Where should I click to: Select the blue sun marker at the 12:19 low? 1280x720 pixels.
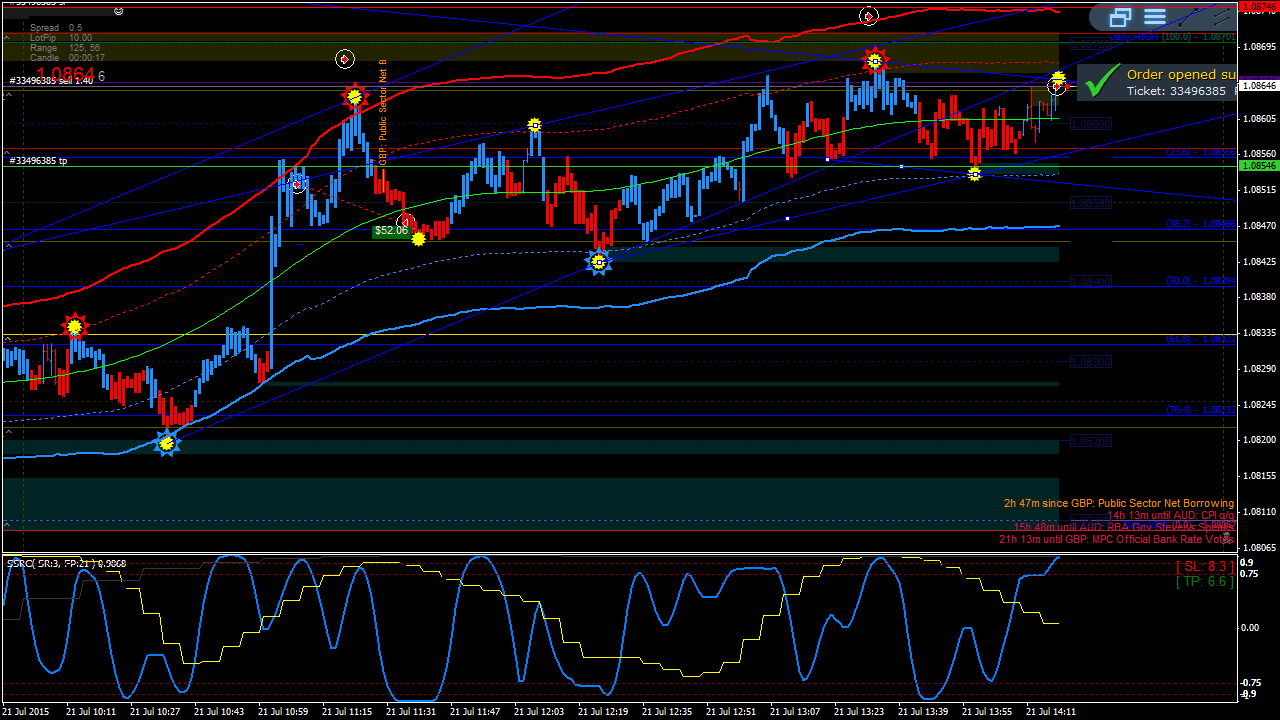click(x=598, y=262)
